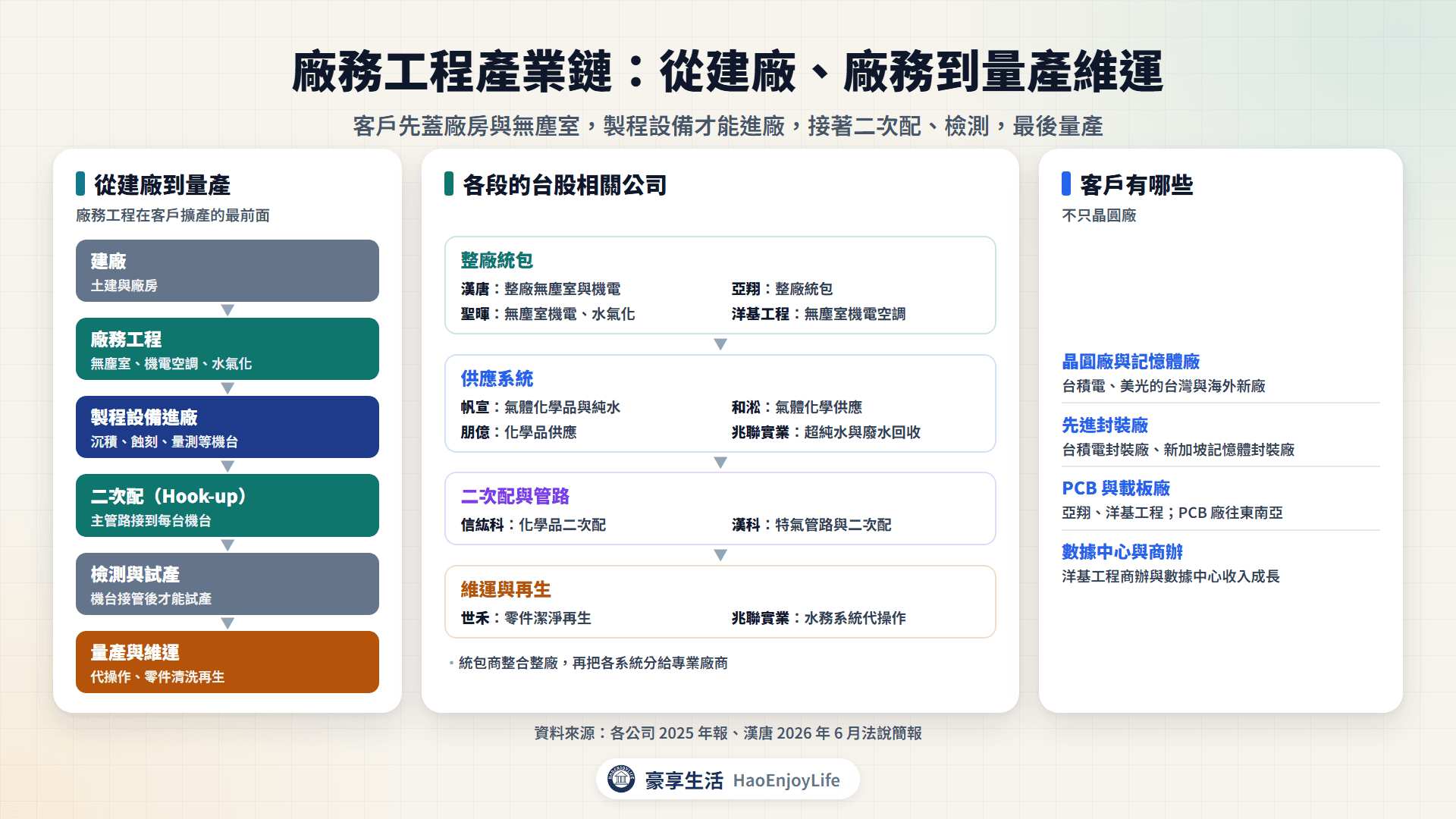
Task: Click 兆聯實業：超純水與廢水回收 entry
Action: pos(826,432)
